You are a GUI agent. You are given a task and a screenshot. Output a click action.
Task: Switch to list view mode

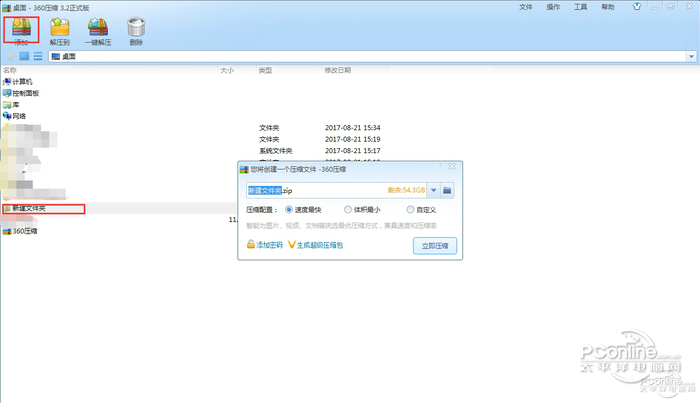pyautogui.click(x=38, y=56)
